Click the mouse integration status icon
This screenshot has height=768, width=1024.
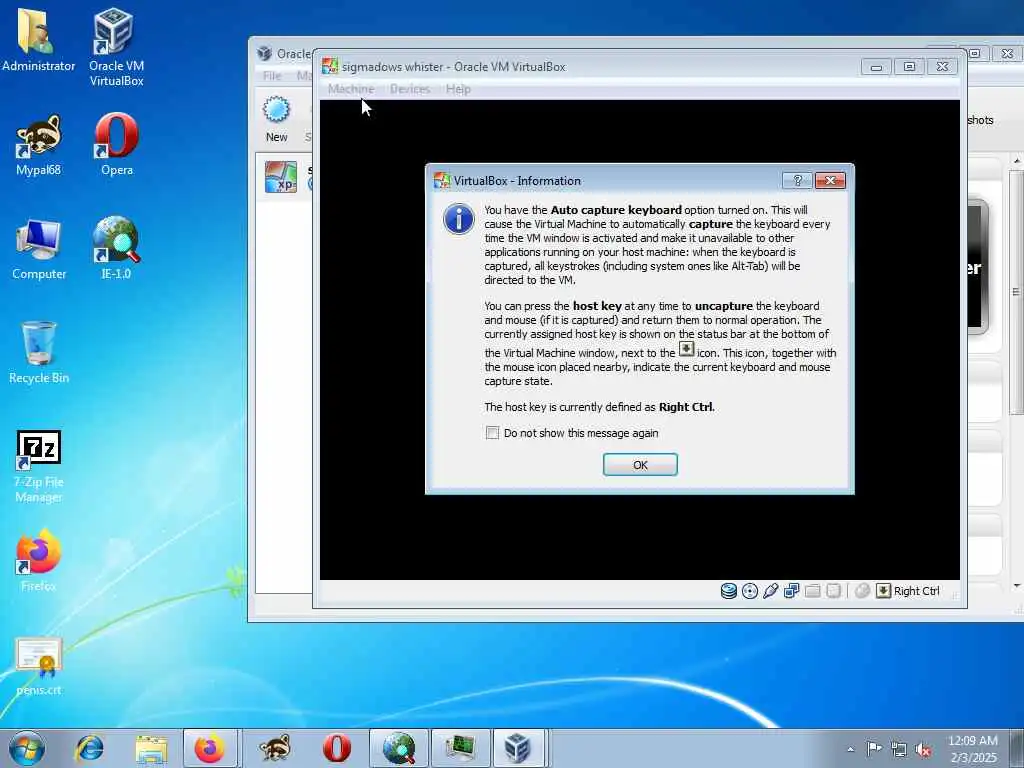[x=862, y=591]
